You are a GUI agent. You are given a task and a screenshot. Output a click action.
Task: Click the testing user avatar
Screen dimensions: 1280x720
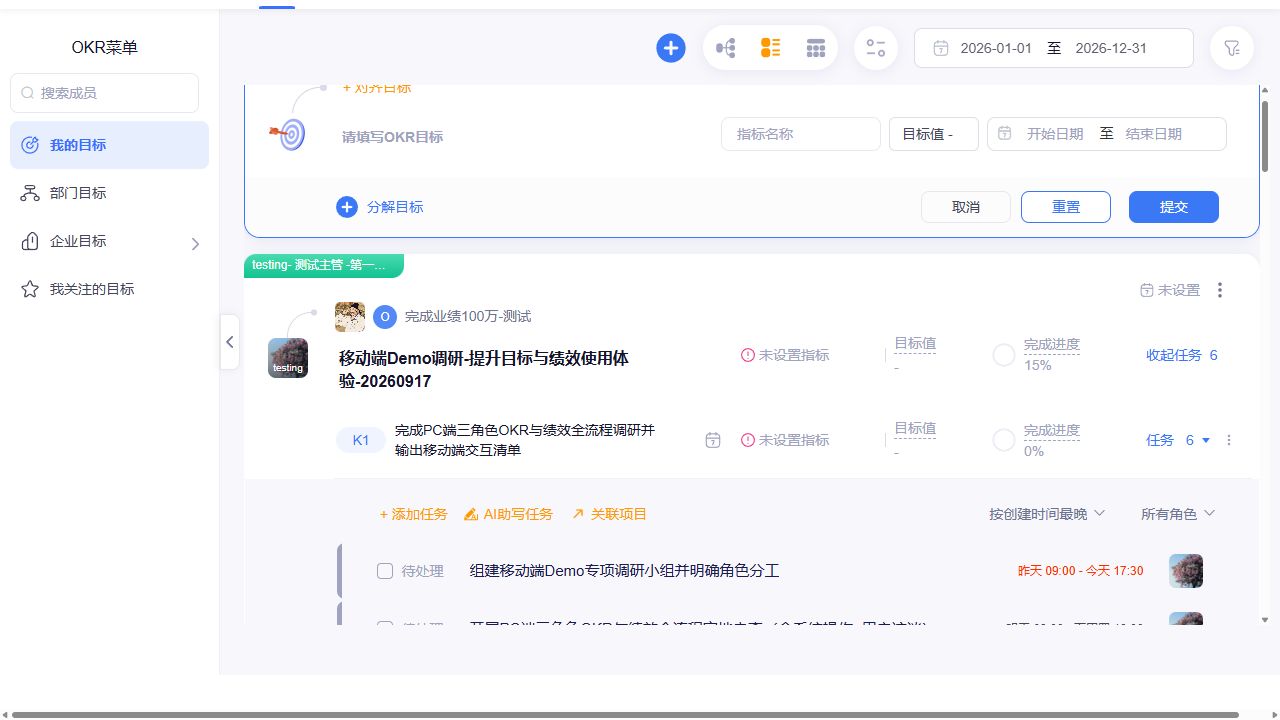click(x=288, y=358)
